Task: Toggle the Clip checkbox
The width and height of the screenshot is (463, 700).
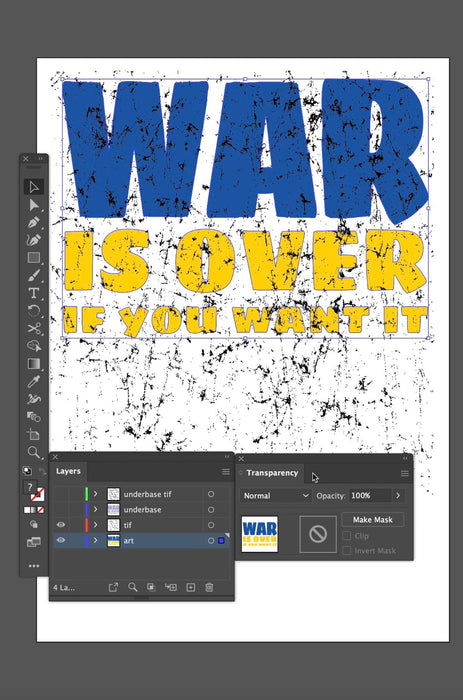Action: click(x=346, y=535)
